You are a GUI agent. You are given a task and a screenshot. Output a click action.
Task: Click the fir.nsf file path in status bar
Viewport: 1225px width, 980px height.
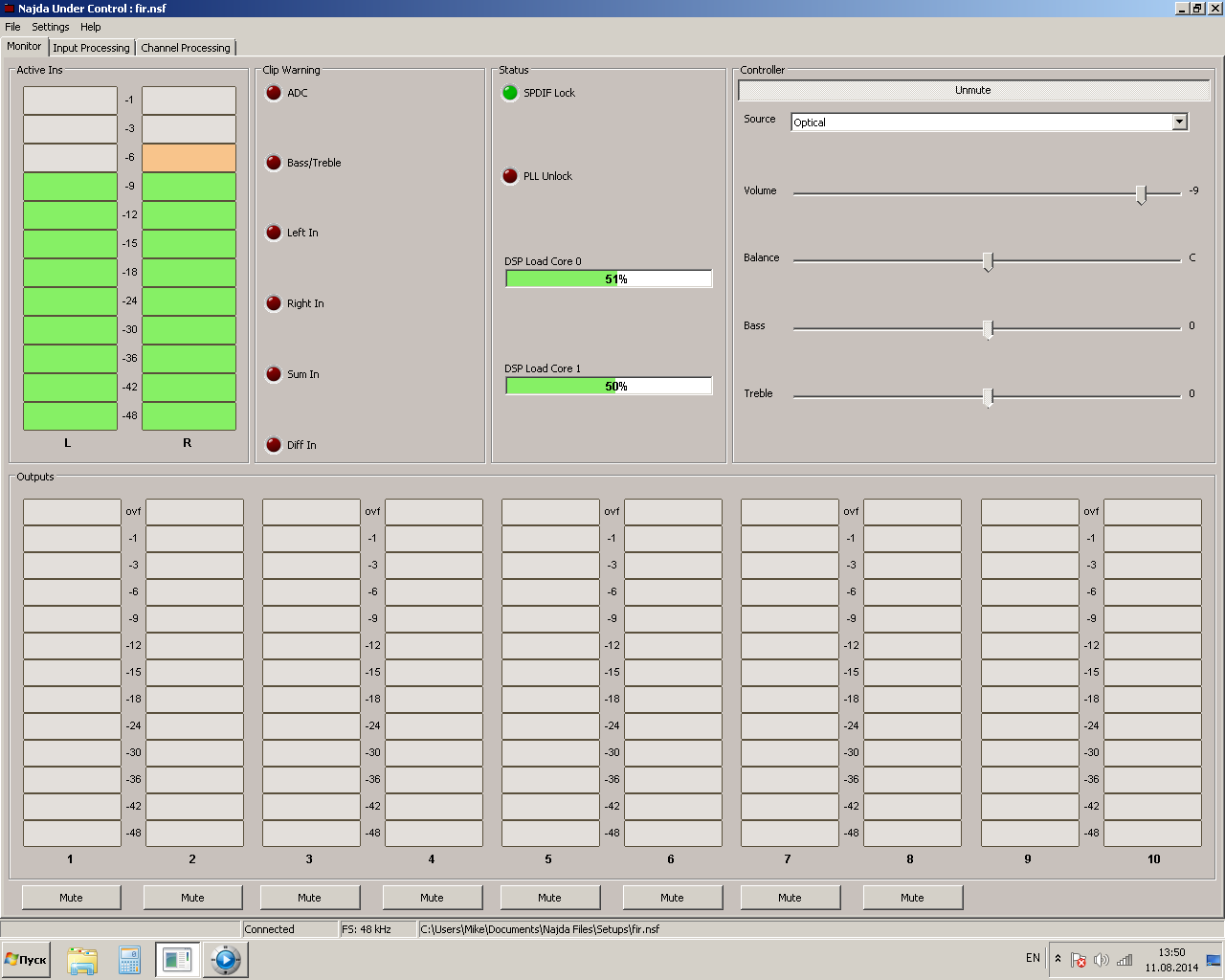tap(540, 929)
